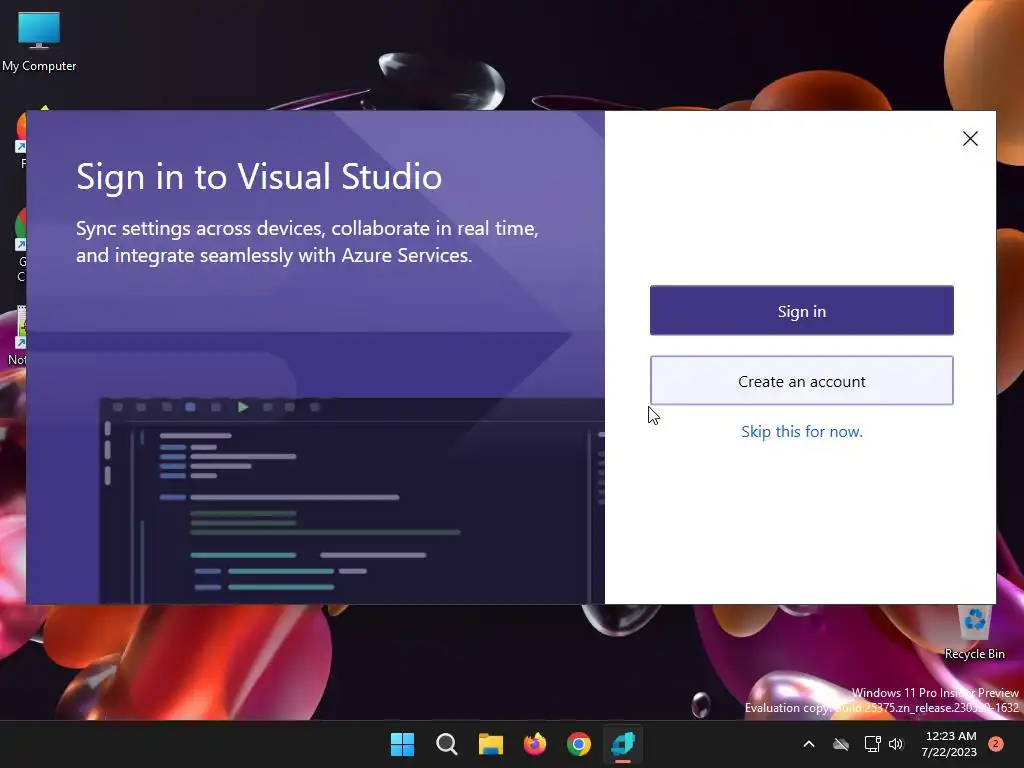Select the Recycle Bin desktop icon

(974, 632)
